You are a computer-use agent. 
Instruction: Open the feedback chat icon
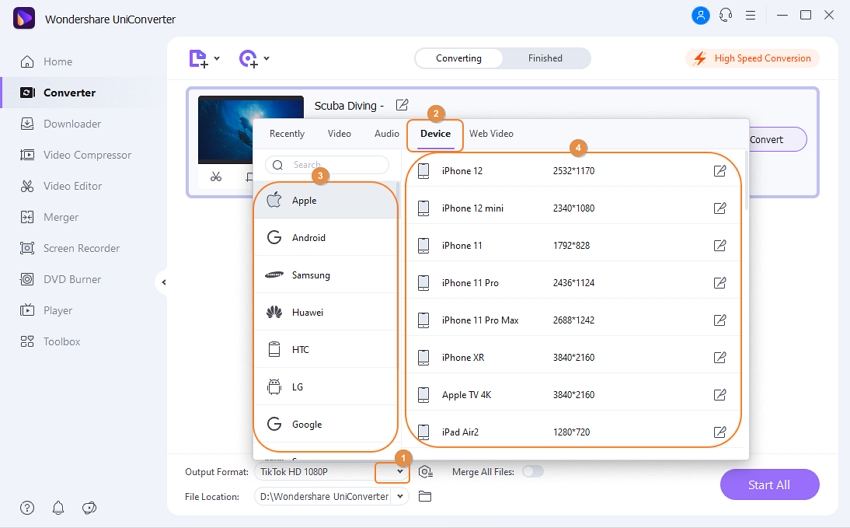(x=89, y=508)
